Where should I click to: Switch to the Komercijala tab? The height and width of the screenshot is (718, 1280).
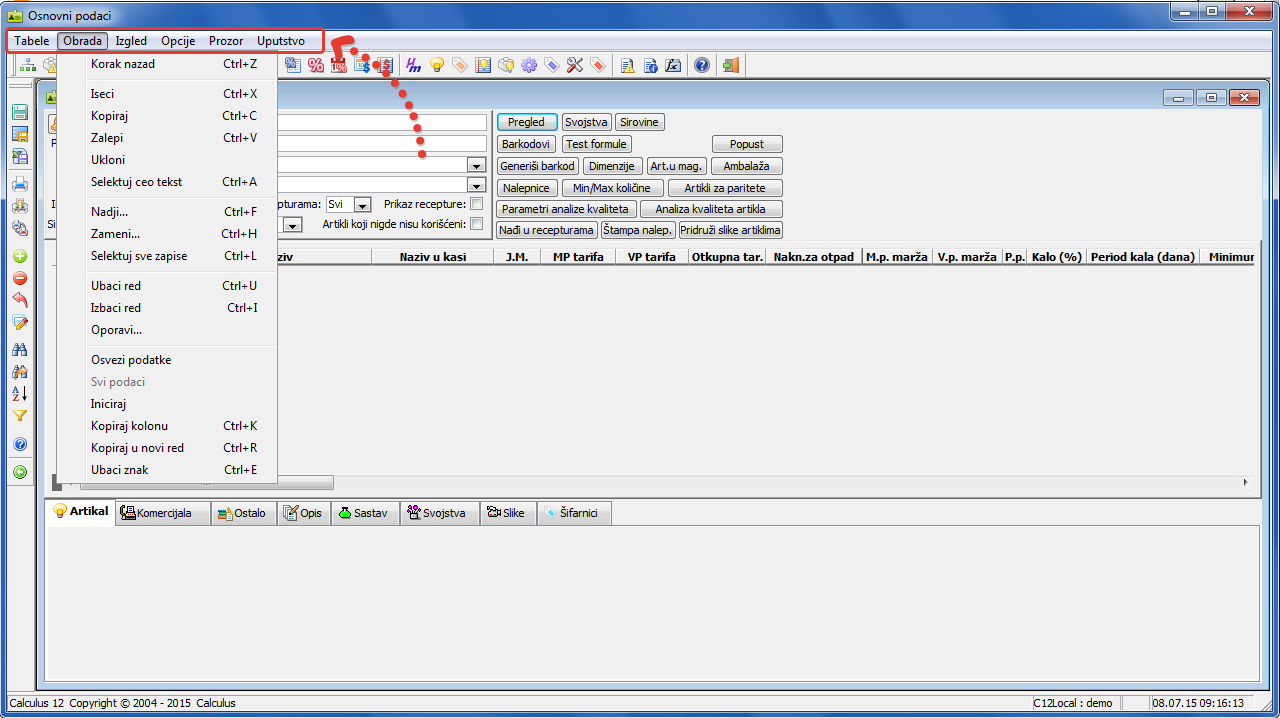(164, 513)
